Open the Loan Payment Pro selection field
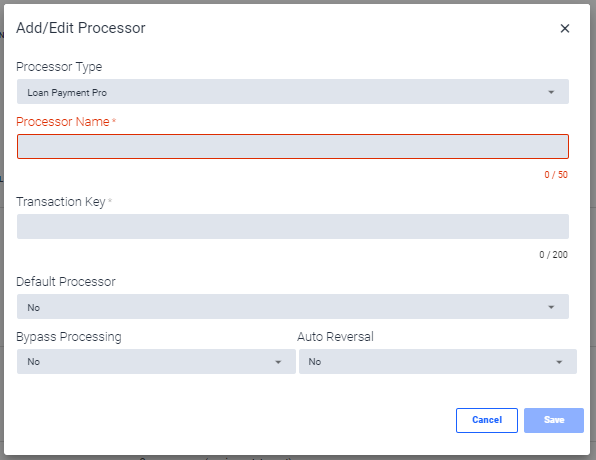Screen dimensions: 596x460 (x=293, y=92)
